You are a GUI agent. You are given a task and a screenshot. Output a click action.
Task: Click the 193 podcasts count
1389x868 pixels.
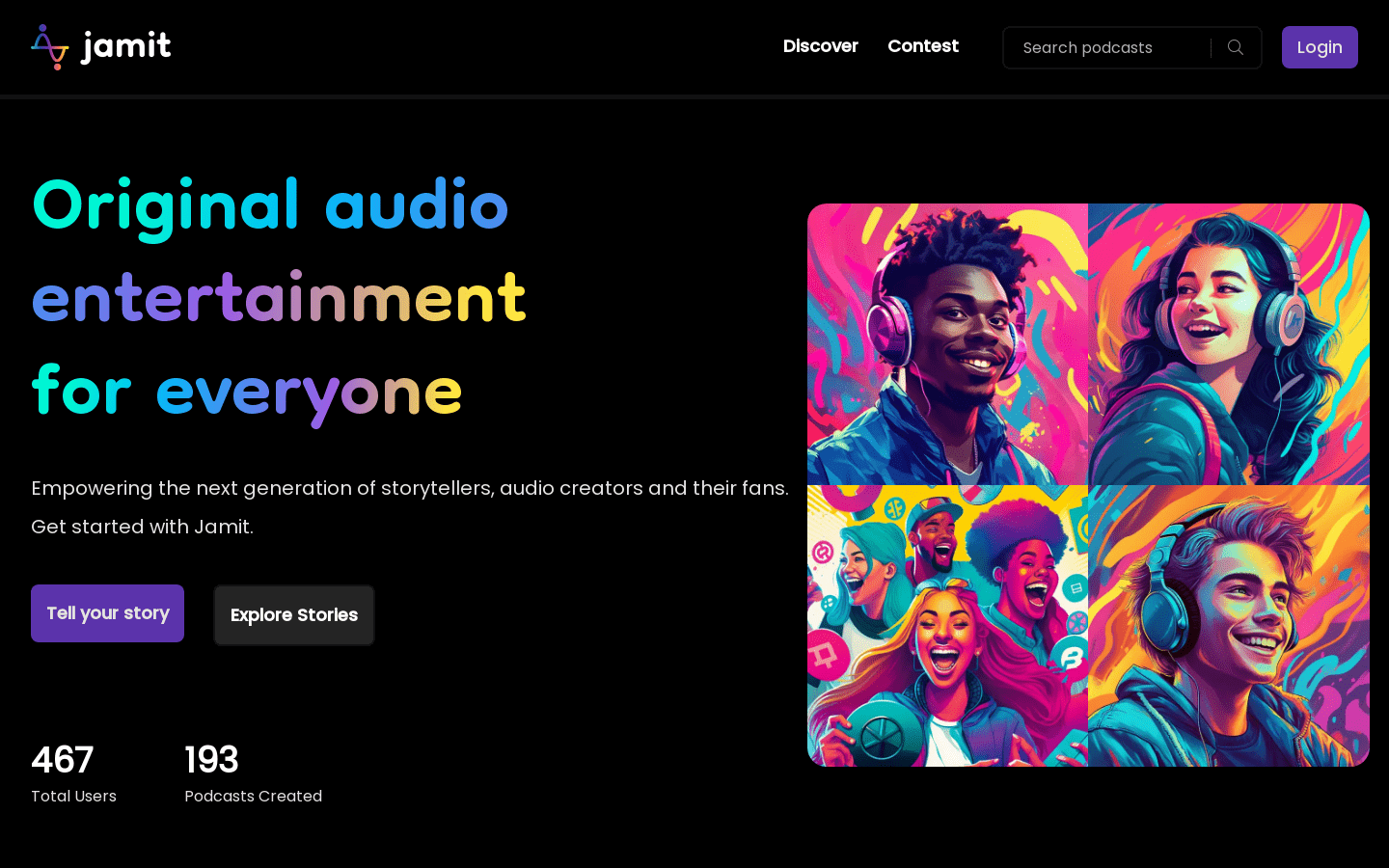coord(211,760)
